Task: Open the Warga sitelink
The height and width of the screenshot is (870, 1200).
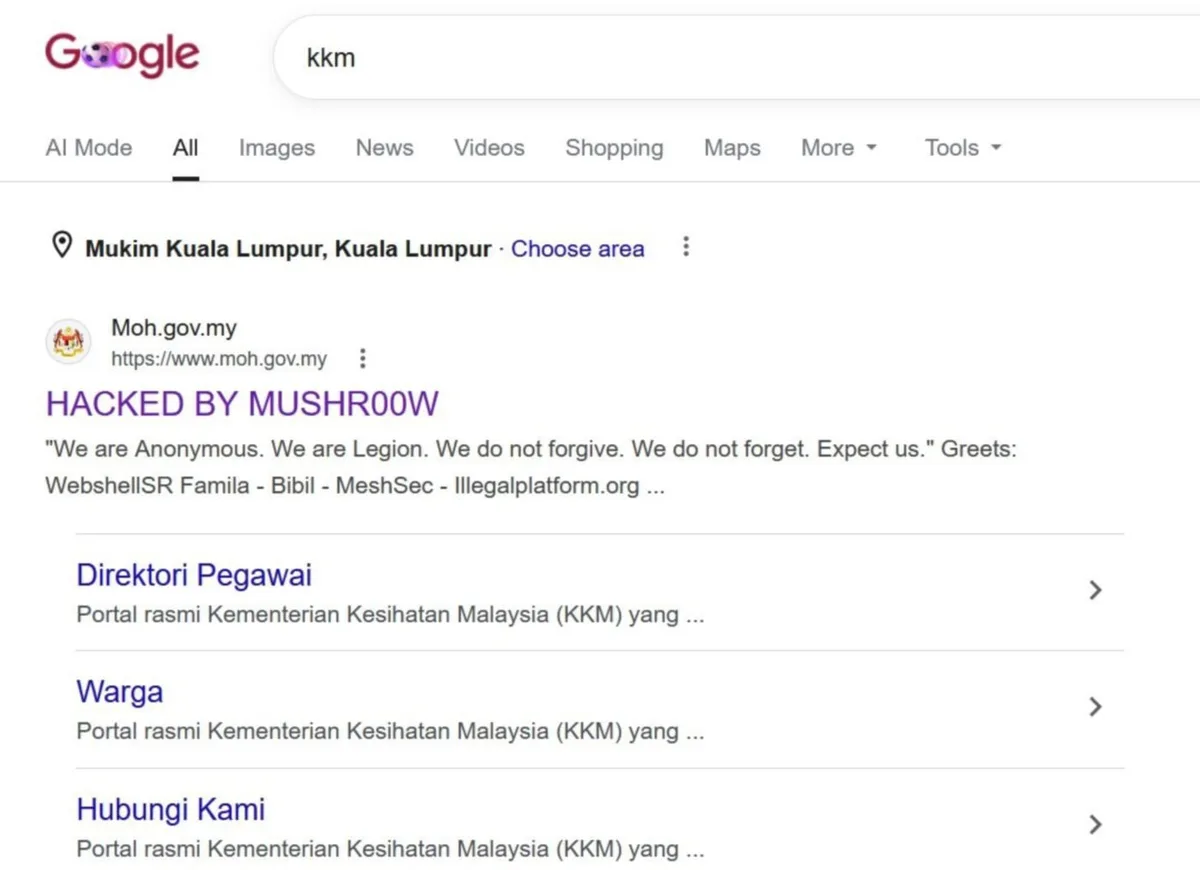Action: (119, 692)
